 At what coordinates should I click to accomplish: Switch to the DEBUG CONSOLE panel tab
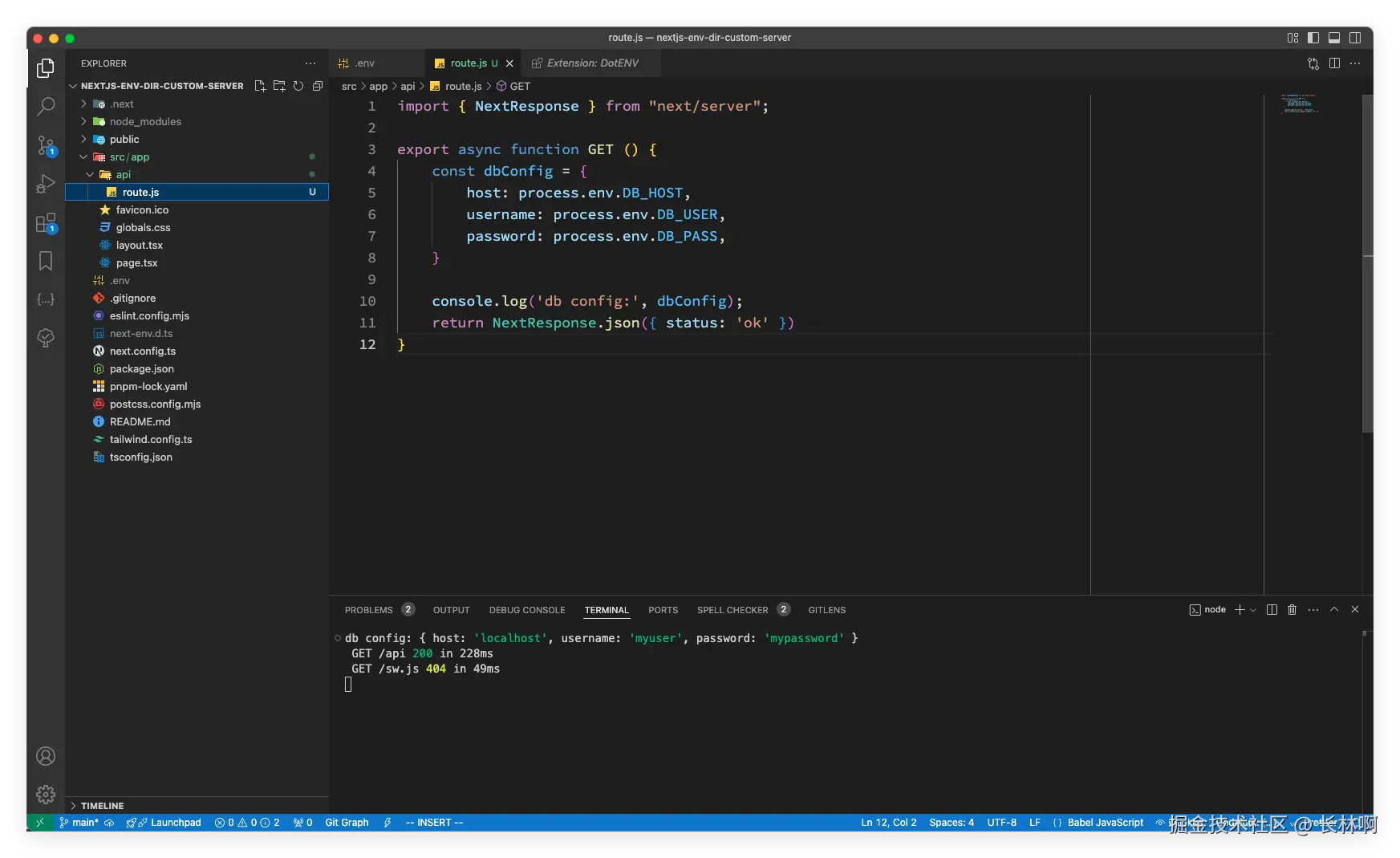point(527,610)
